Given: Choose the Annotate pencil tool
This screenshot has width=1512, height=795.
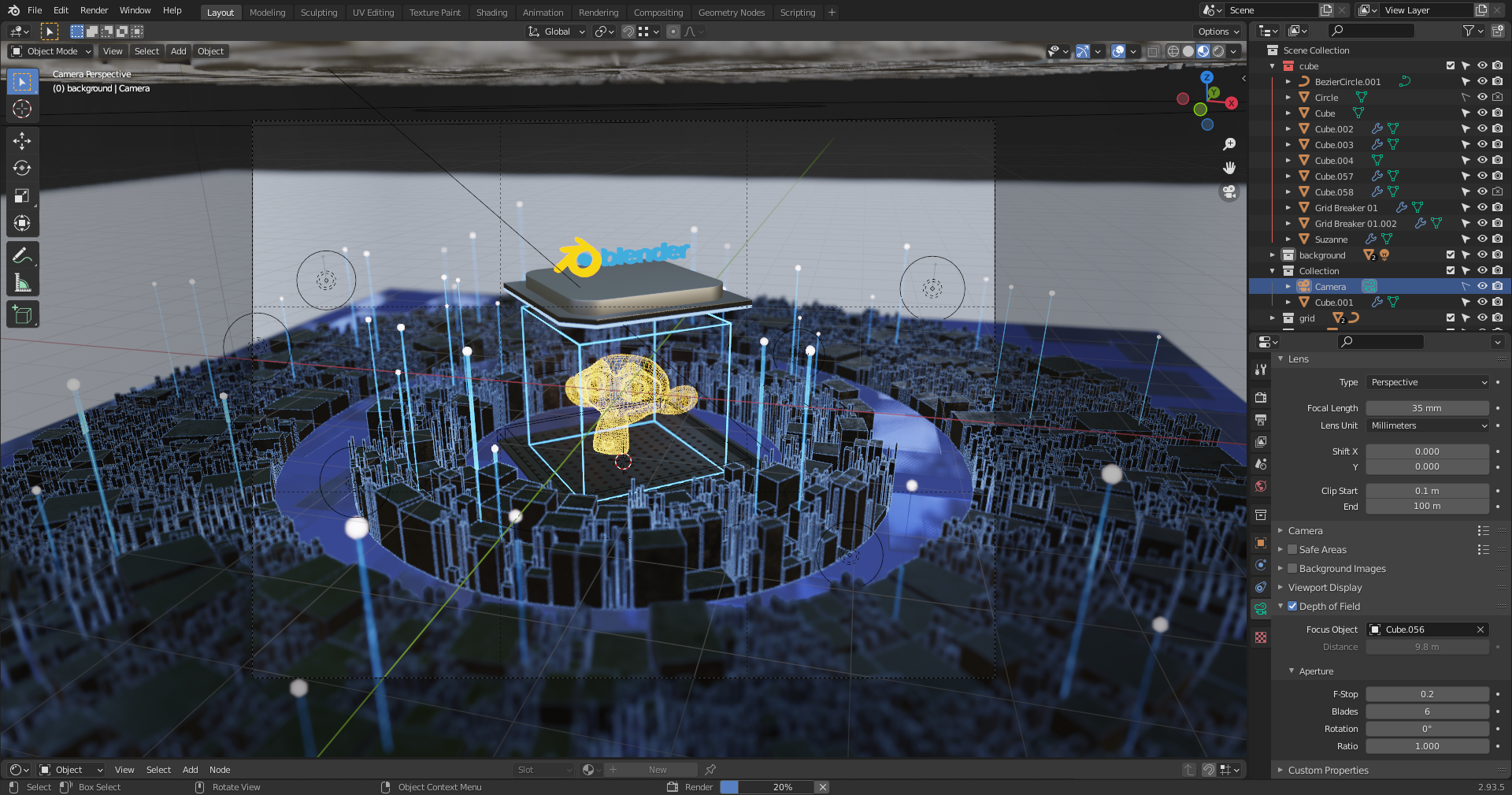Looking at the screenshot, I should pos(22,255).
